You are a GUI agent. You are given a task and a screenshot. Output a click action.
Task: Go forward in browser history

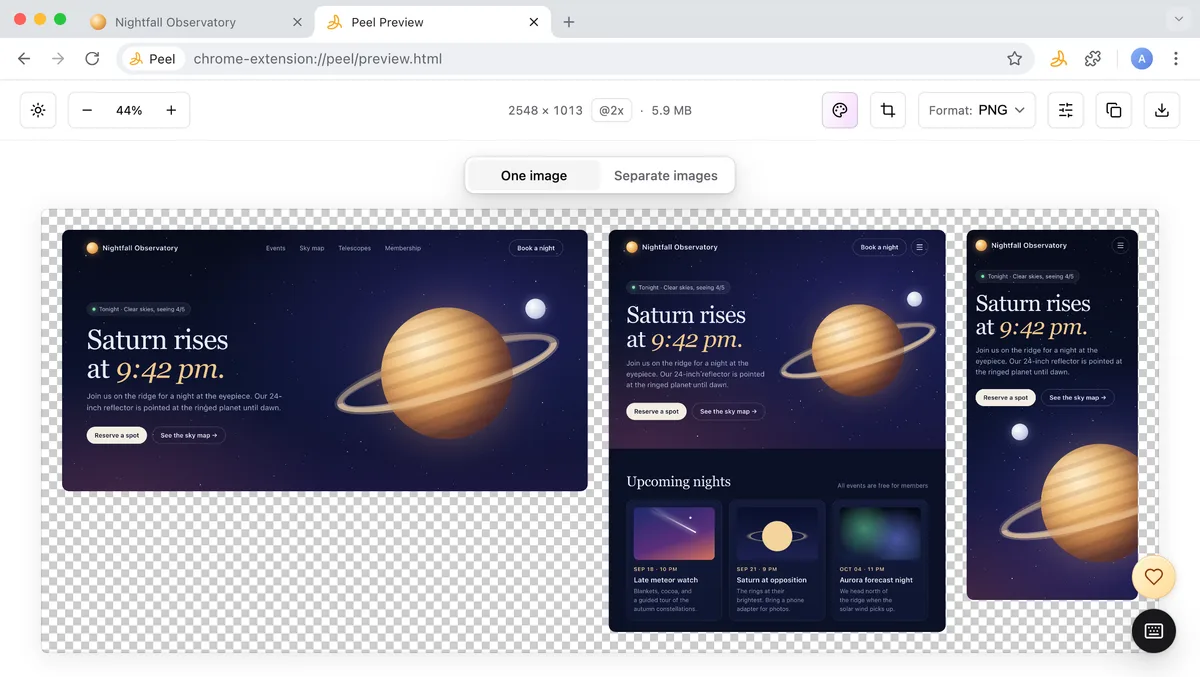(x=58, y=59)
